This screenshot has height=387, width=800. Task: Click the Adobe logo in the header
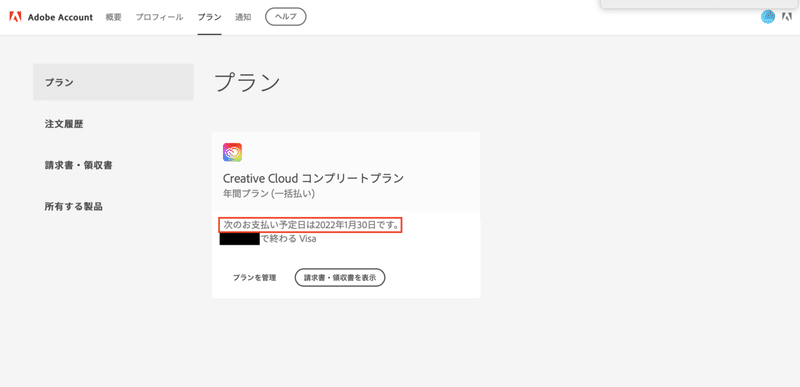coord(15,17)
